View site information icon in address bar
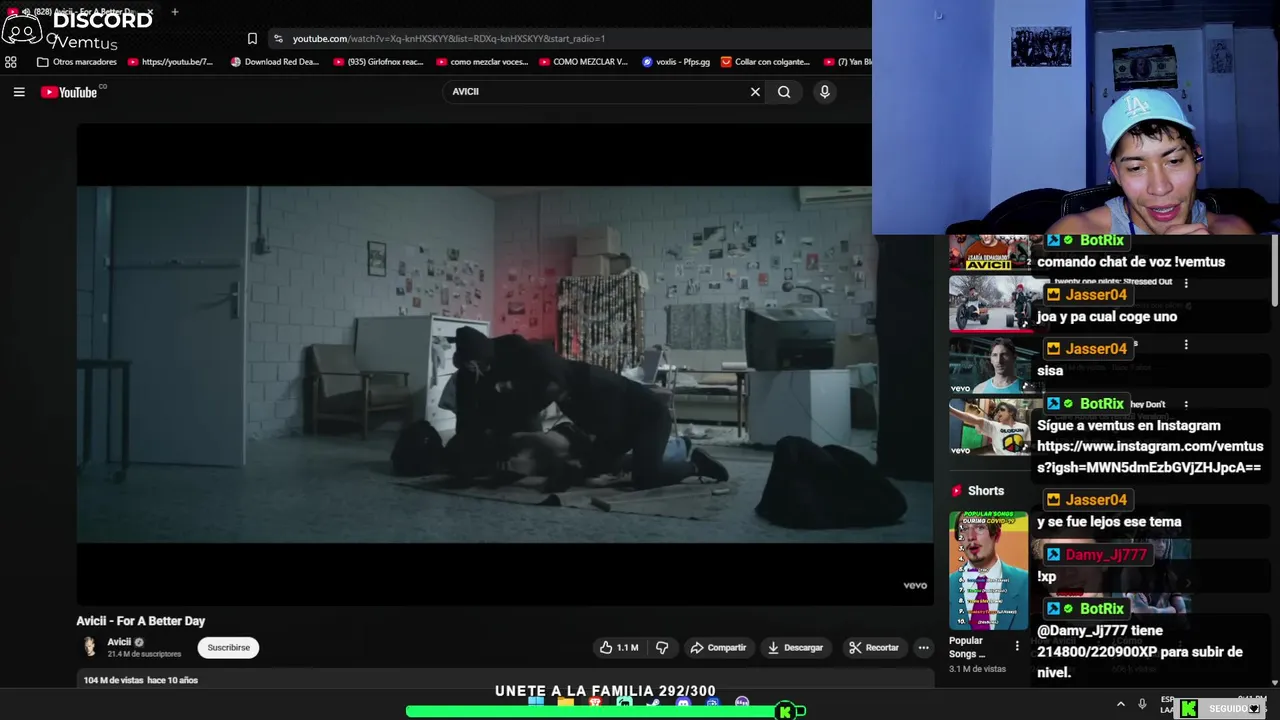Viewport: 1280px width, 720px height. 277,39
